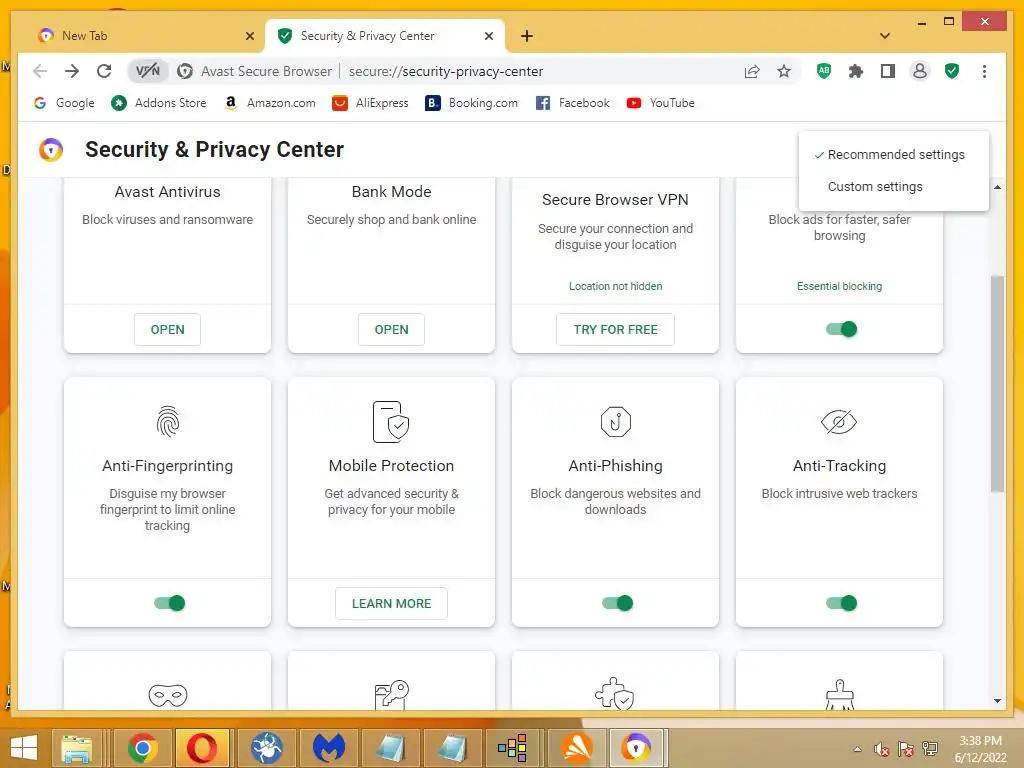Click the Anti-Phishing hook icon
The width and height of the screenshot is (1024, 768).
pyautogui.click(x=615, y=421)
